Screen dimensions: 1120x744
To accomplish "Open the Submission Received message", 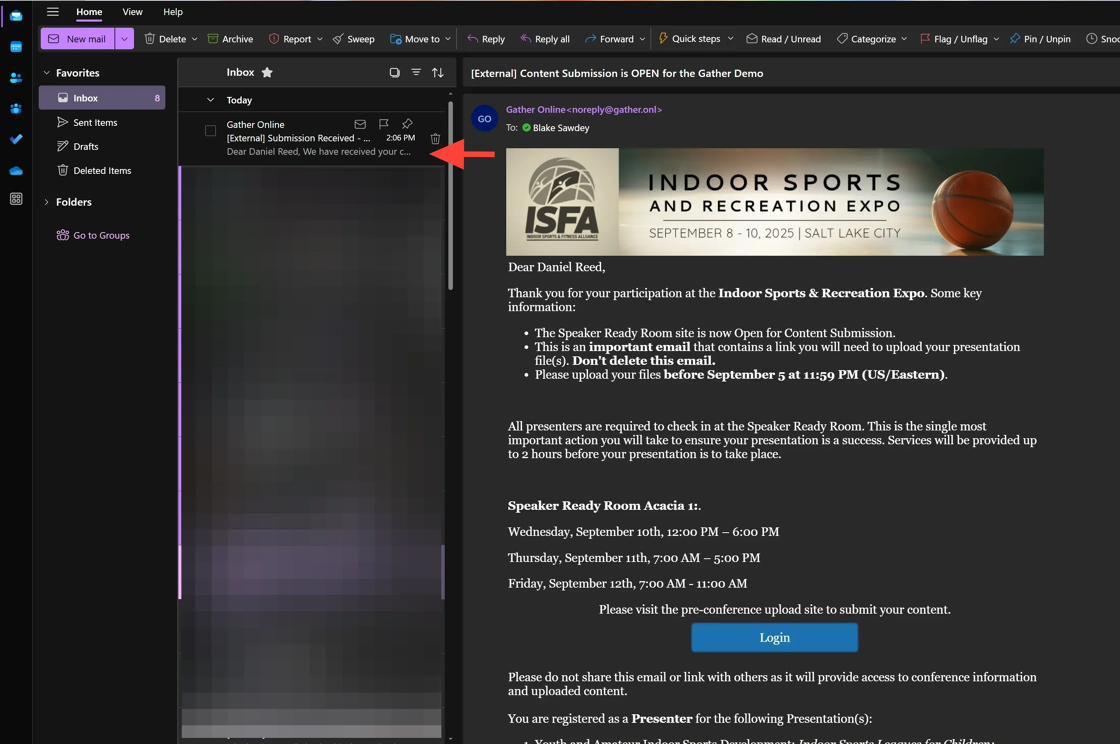I will click(312, 138).
